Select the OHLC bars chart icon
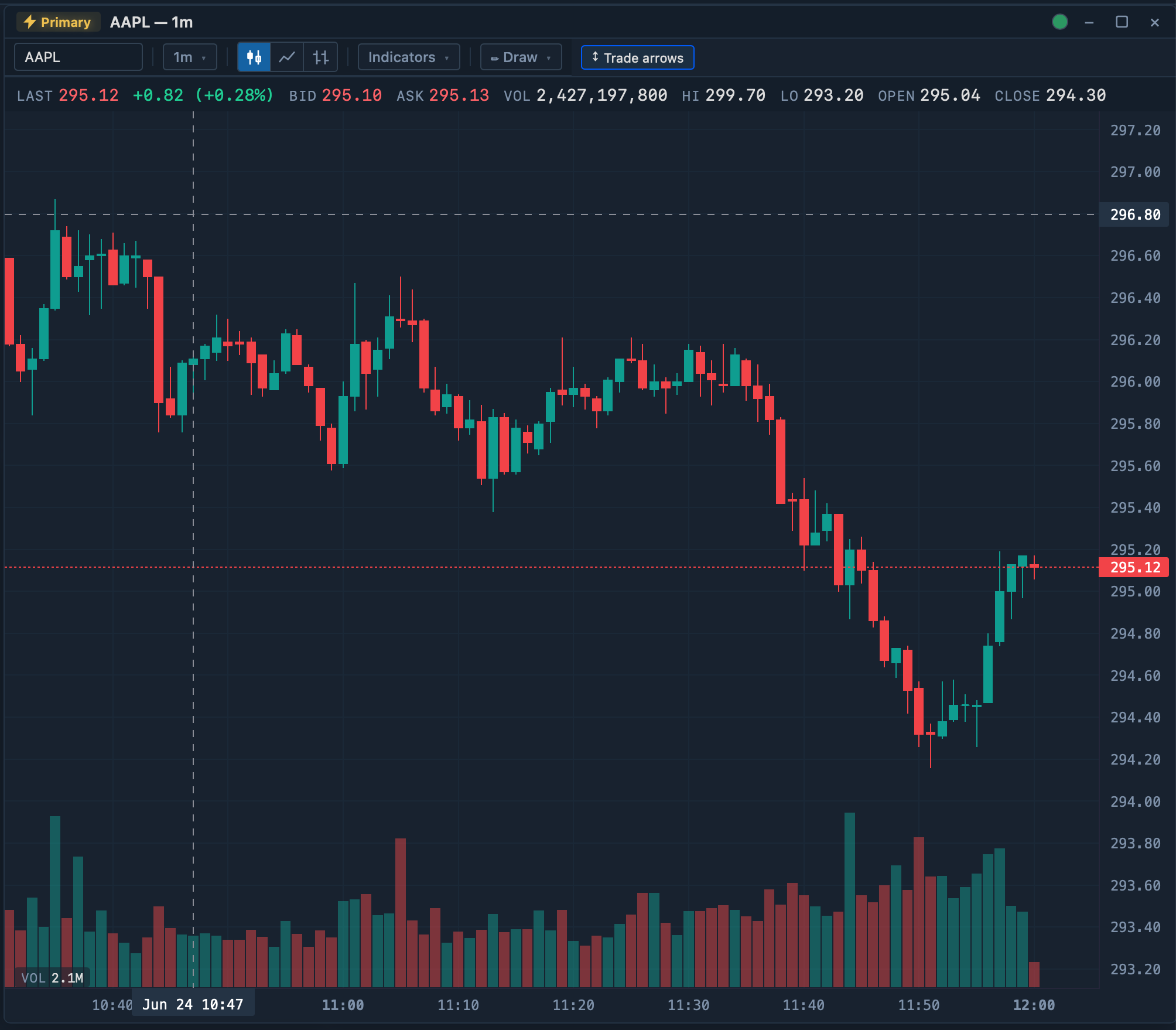Screen dimensions: 1176x1030 pos(320,57)
